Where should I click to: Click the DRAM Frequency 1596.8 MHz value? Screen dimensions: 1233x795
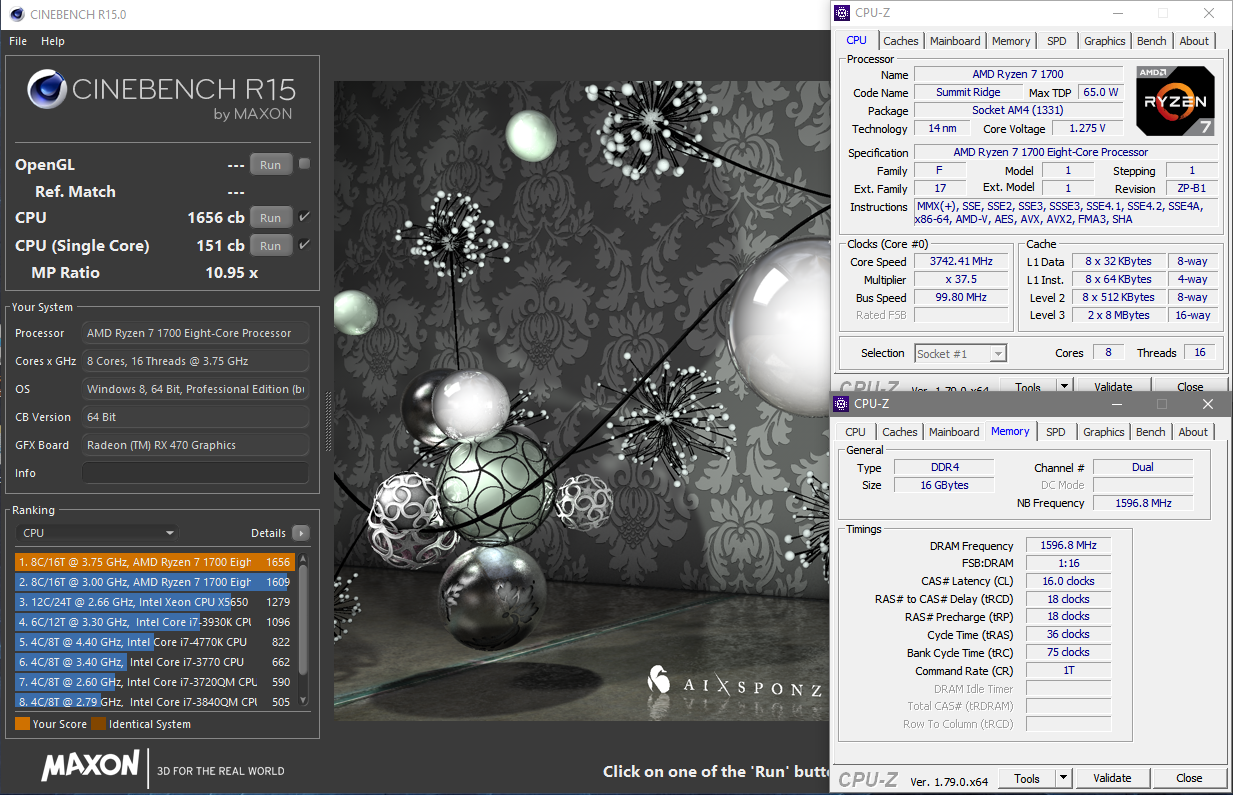(x=1068, y=546)
